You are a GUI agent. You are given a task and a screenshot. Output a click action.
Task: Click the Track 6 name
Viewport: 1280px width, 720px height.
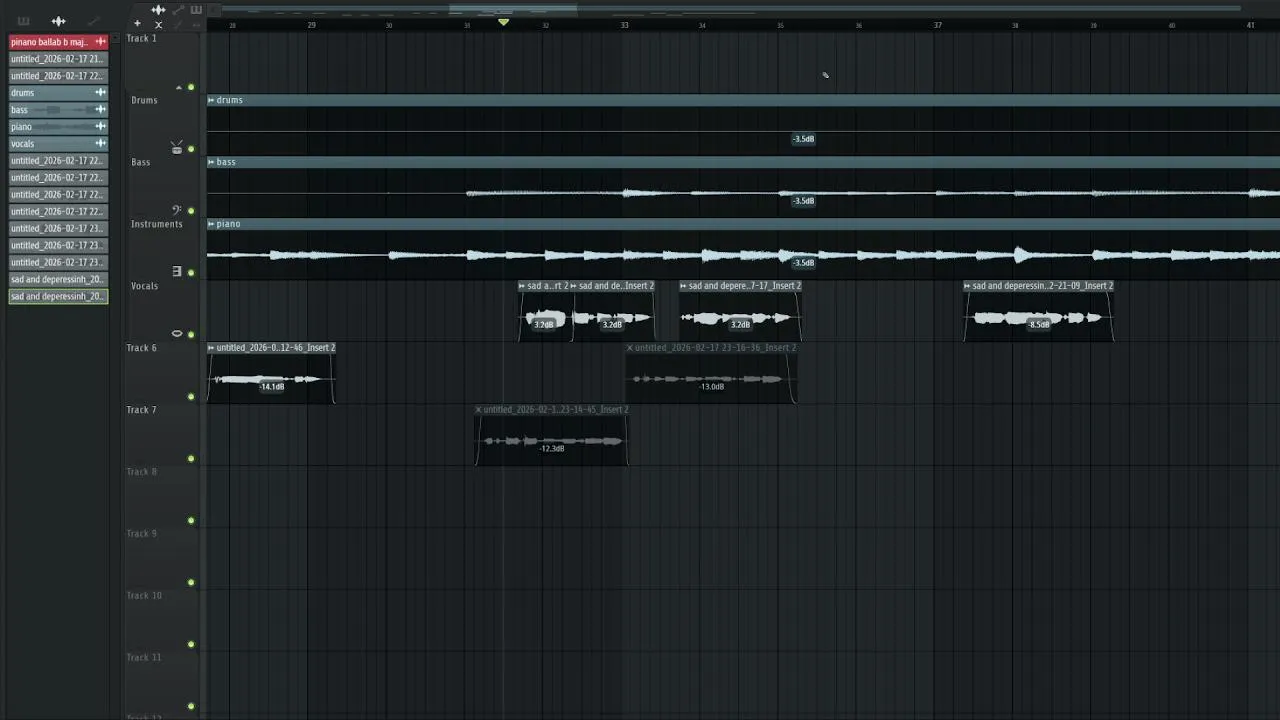pos(141,348)
